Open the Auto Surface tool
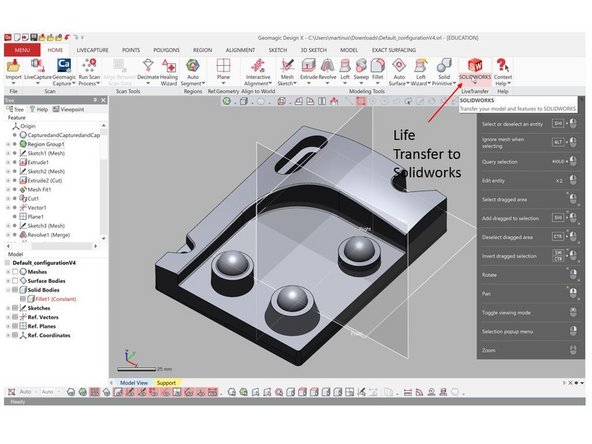This screenshot has height=444, width=592. (x=399, y=66)
